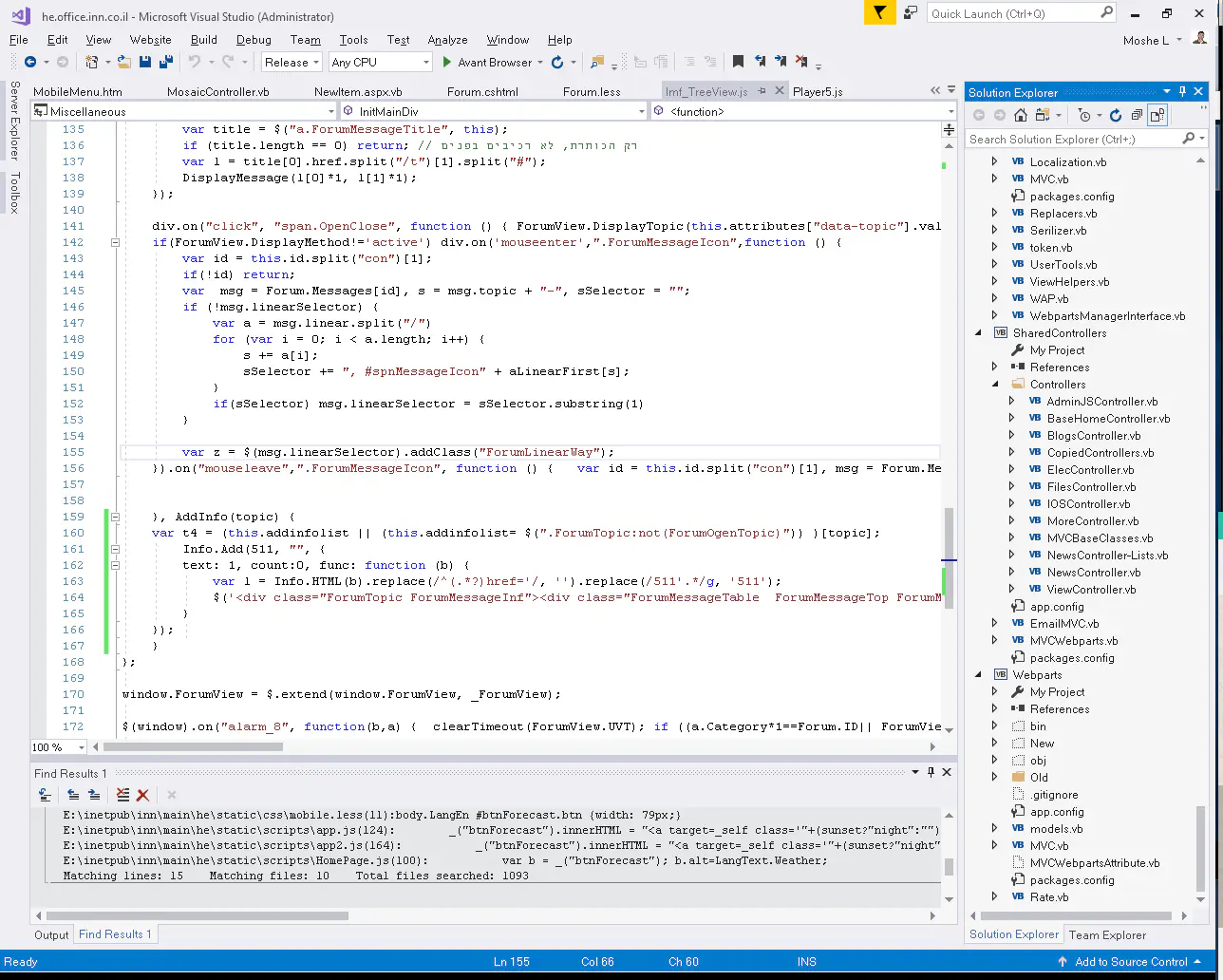The image size is (1223, 980).
Task: Toggle Show All Files in Solution Explorer
Action: (1157, 116)
